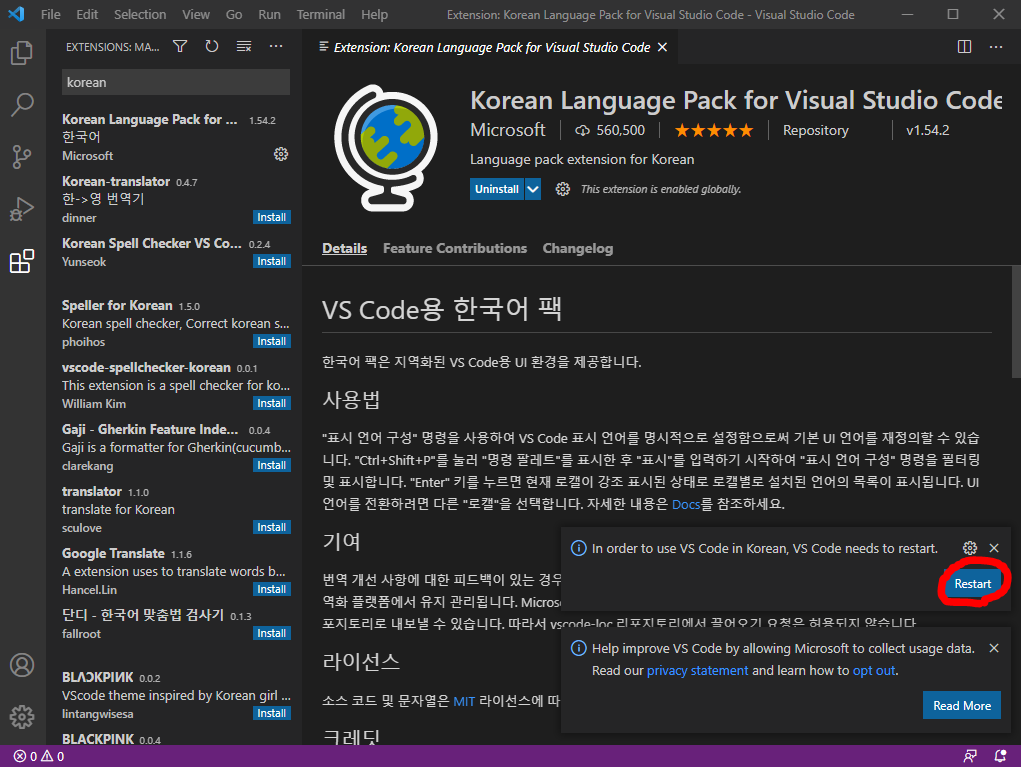The height and width of the screenshot is (767, 1021).
Task: Open notifications bell in status bar
Action: [1000, 756]
